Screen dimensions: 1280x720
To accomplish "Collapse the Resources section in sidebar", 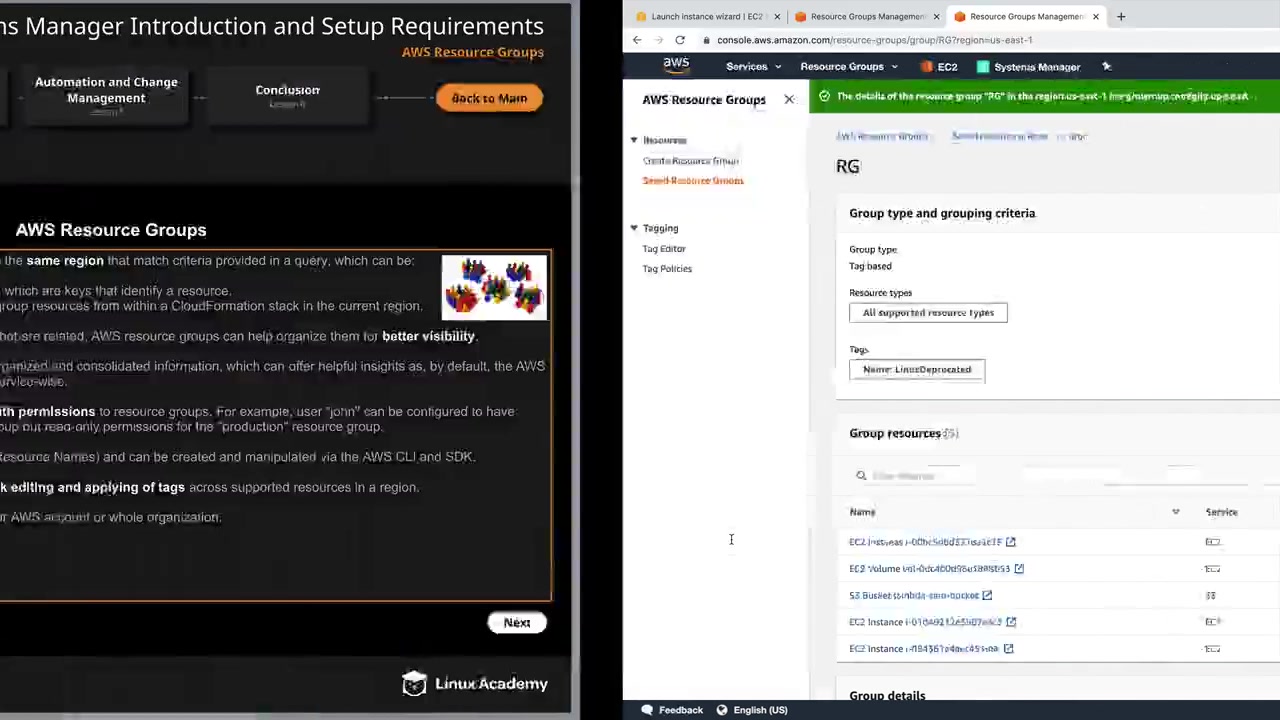I will [x=634, y=140].
